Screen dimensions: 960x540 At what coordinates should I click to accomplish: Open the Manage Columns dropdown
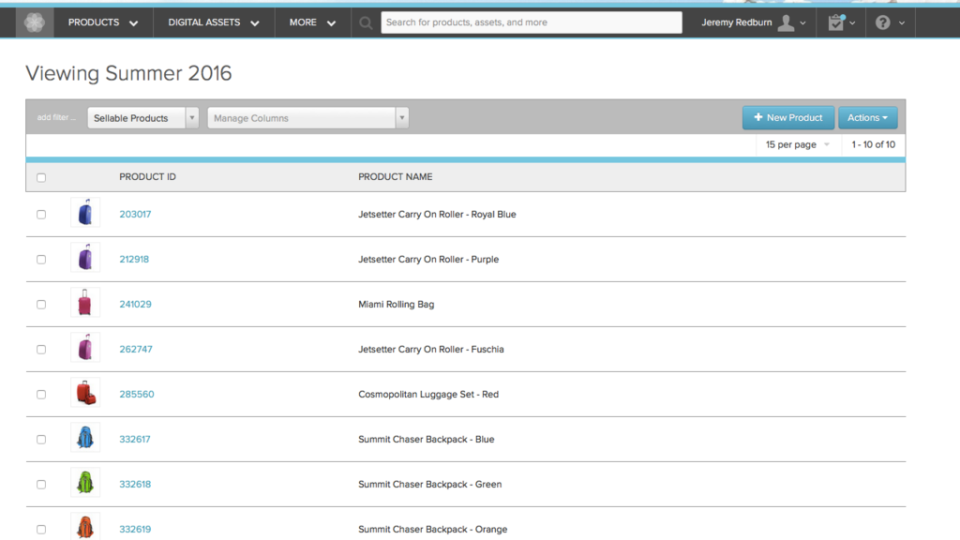pos(402,118)
